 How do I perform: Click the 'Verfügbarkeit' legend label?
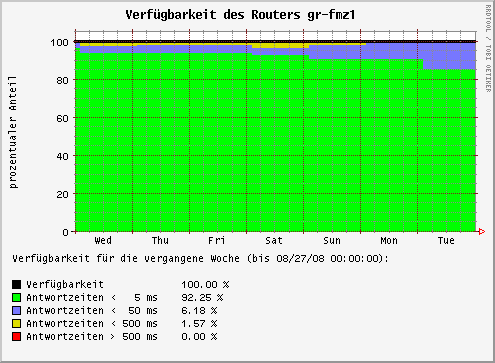point(65,284)
